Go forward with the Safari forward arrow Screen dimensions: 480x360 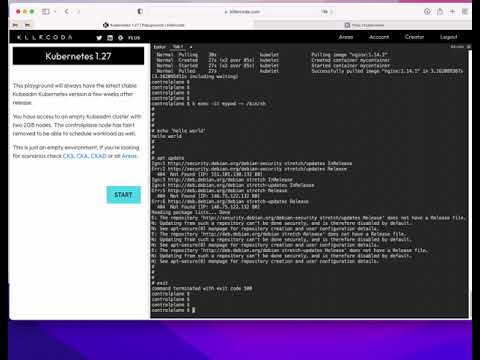pos(78,12)
